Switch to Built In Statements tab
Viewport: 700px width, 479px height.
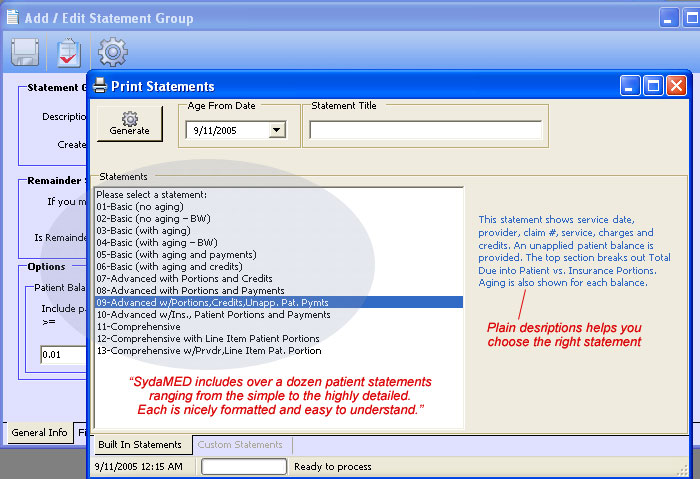tap(138, 444)
